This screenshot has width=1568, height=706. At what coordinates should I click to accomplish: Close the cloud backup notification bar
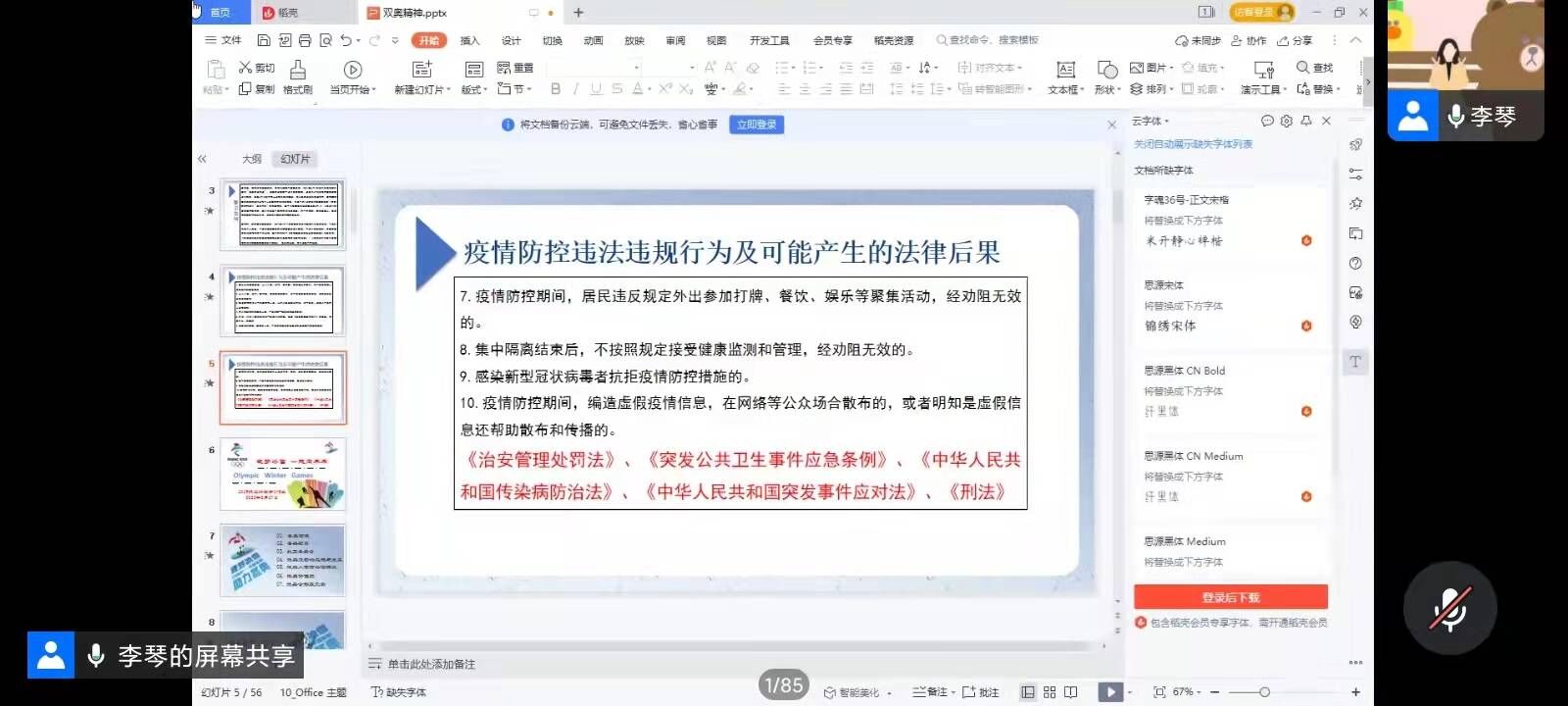pyautogui.click(x=1111, y=125)
